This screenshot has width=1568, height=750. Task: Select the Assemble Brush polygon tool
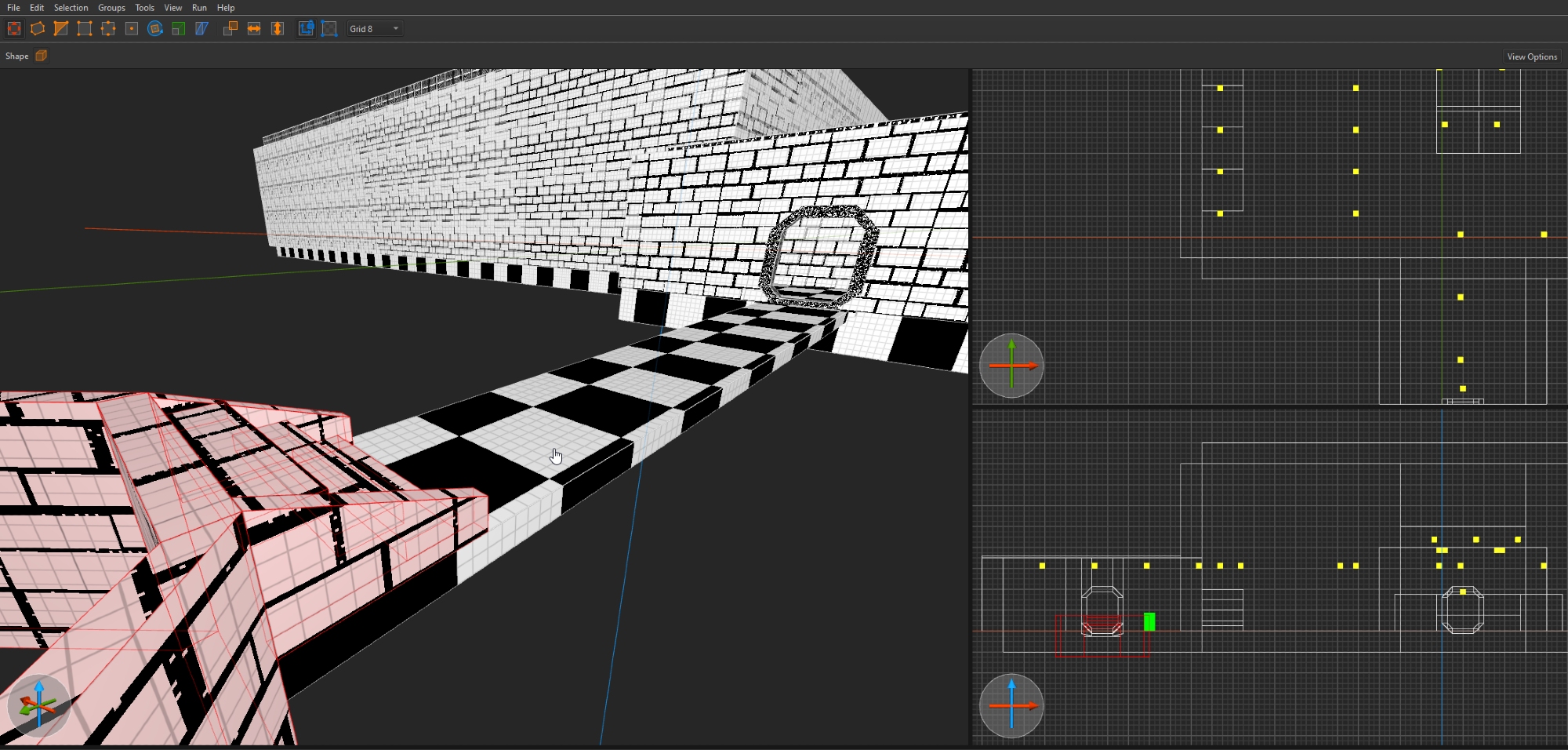[38, 29]
